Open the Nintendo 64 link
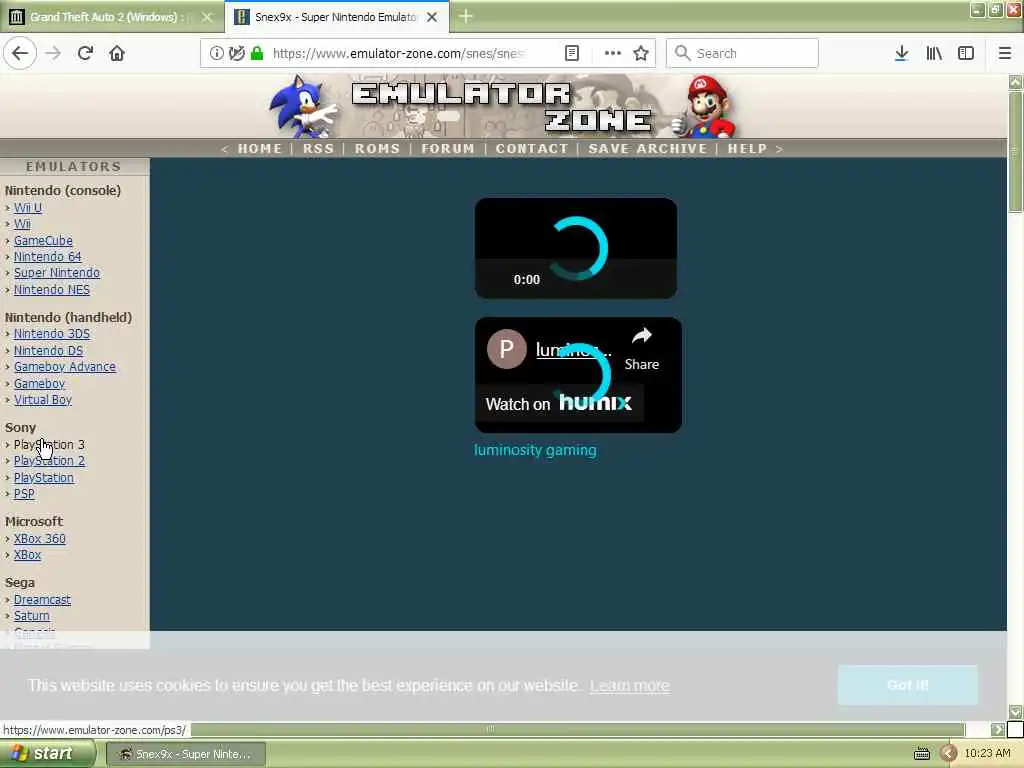The image size is (1024, 768). (48, 257)
